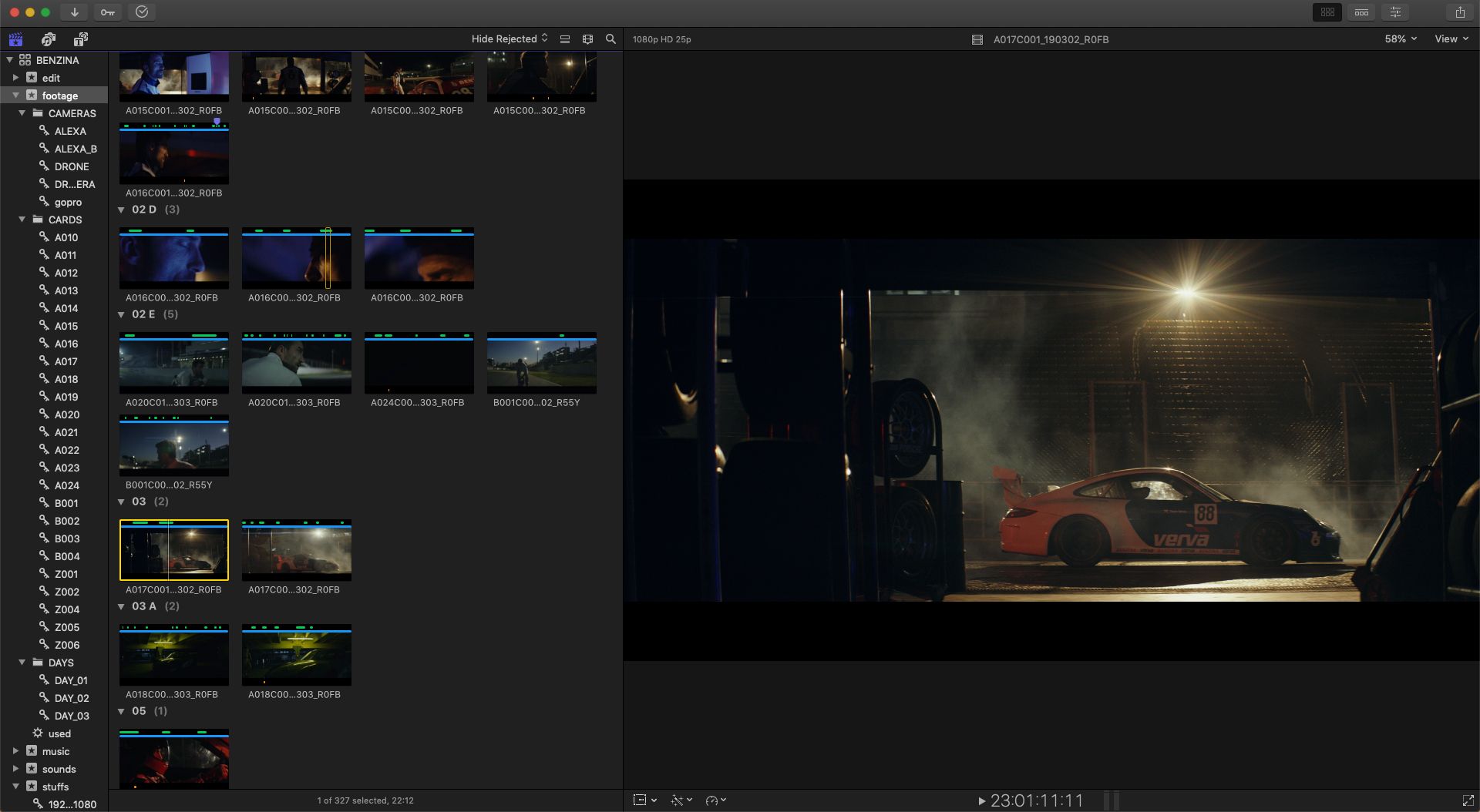Click the A017C001_190302_R0FB viewer title
Image resolution: width=1480 pixels, height=812 pixels.
click(1051, 39)
